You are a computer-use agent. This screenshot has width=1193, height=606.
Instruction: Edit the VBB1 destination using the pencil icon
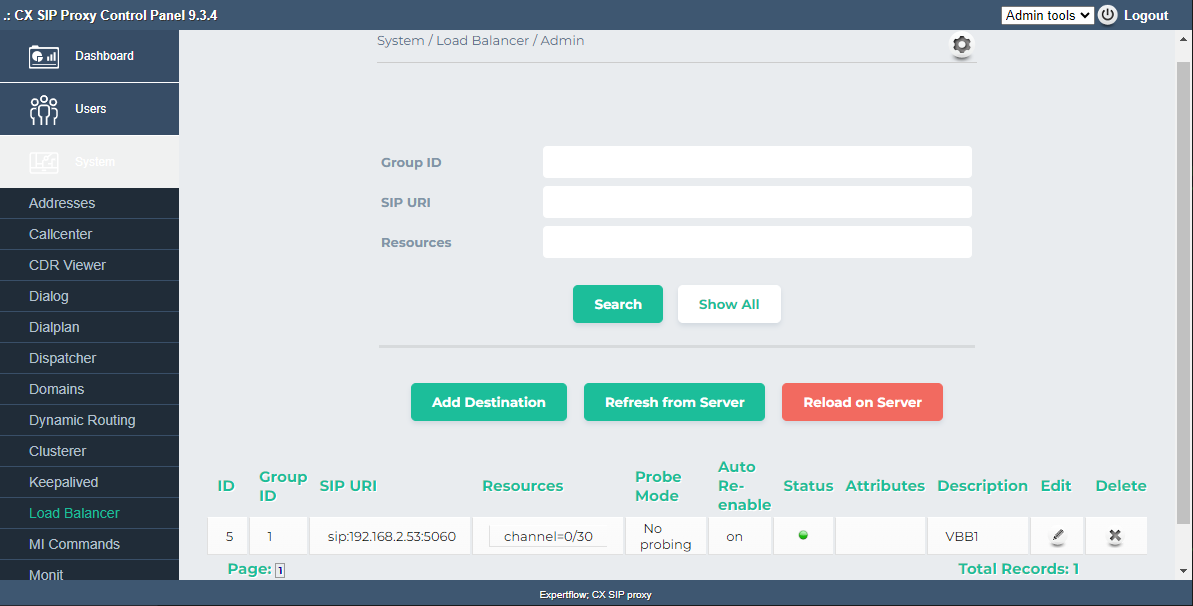1056,535
